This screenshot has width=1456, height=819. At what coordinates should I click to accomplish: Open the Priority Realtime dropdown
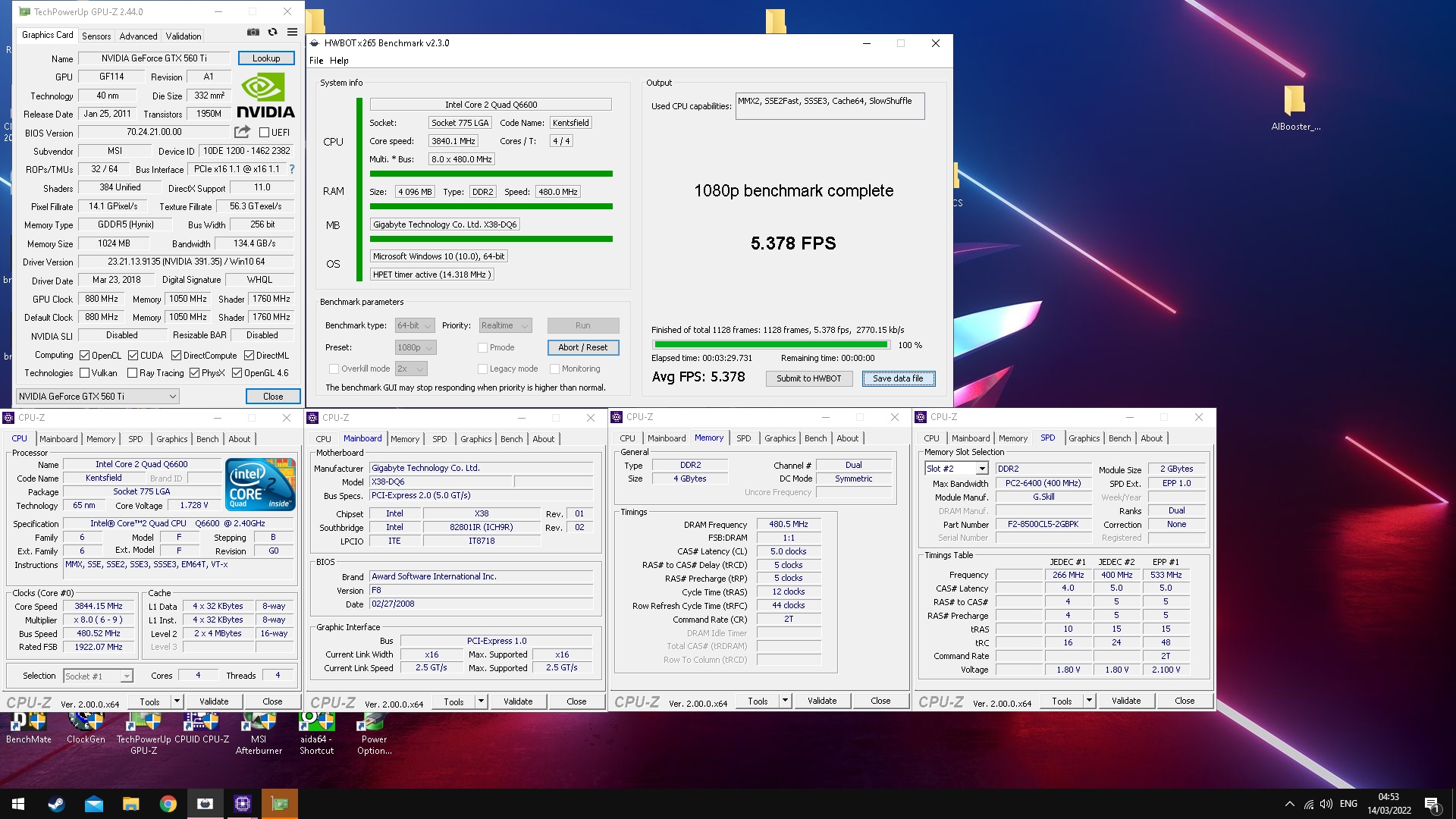pyautogui.click(x=505, y=325)
